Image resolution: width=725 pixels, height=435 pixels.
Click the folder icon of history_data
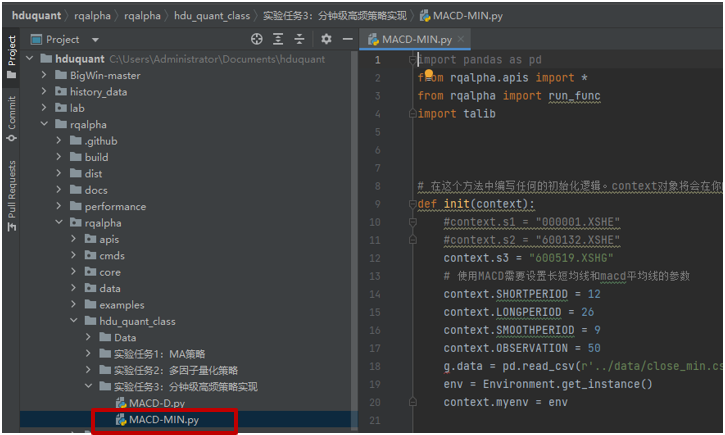click(61, 92)
